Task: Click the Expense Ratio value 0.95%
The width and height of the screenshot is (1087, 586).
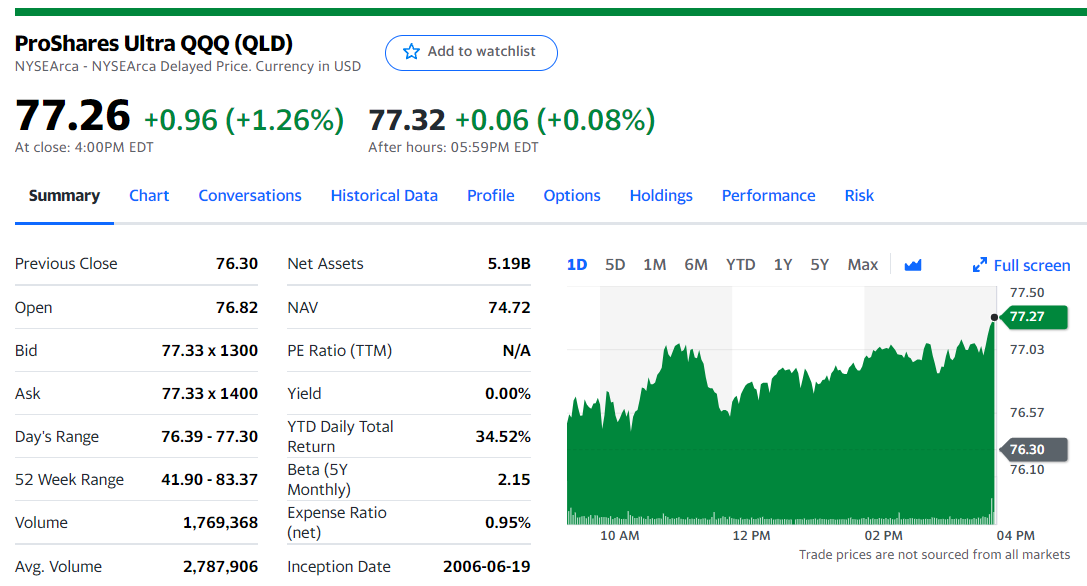Action: point(507,523)
